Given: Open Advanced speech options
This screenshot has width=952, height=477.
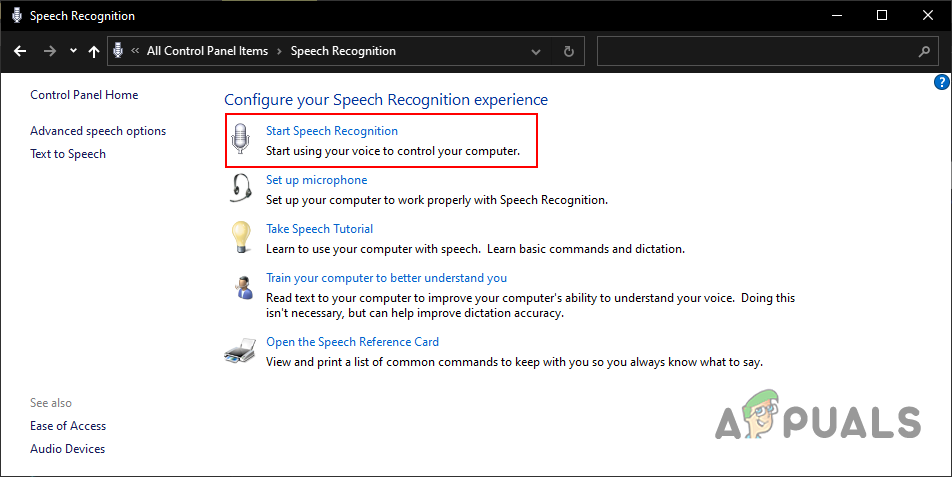Looking at the screenshot, I should pyautogui.click(x=98, y=131).
